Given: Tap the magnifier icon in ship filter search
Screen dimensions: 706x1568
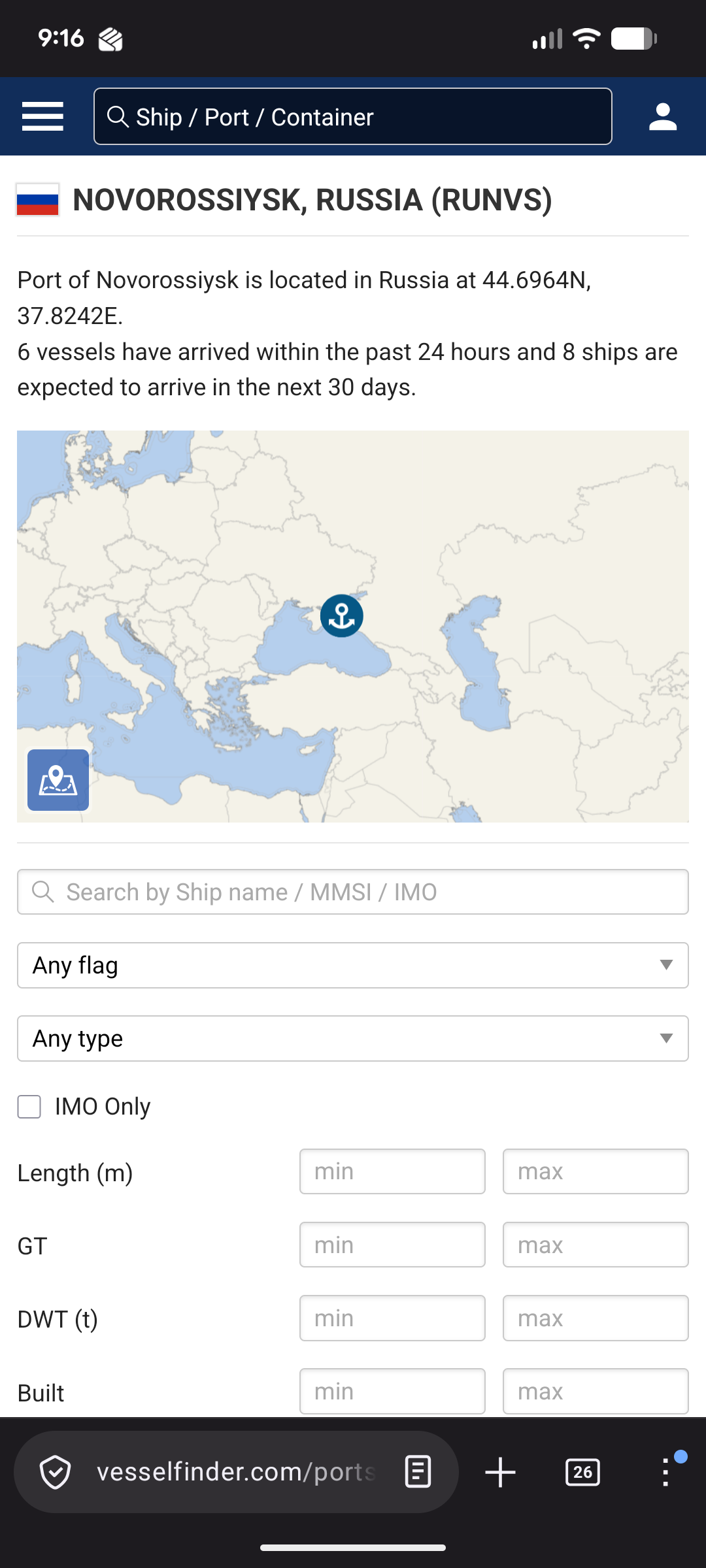Looking at the screenshot, I should coord(43,891).
